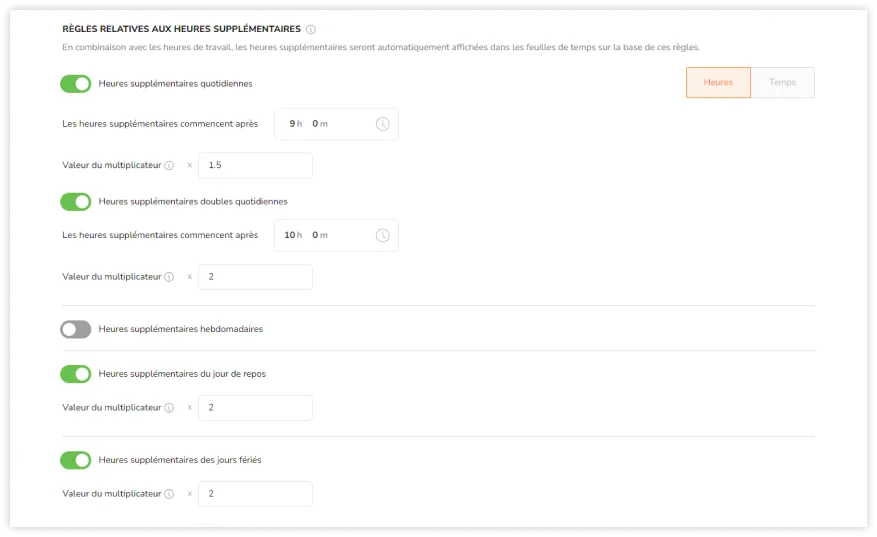This screenshot has width=877, height=537.
Task: Switch off Heures supplémentaires des jours fériés
Action: [x=76, y=460]
